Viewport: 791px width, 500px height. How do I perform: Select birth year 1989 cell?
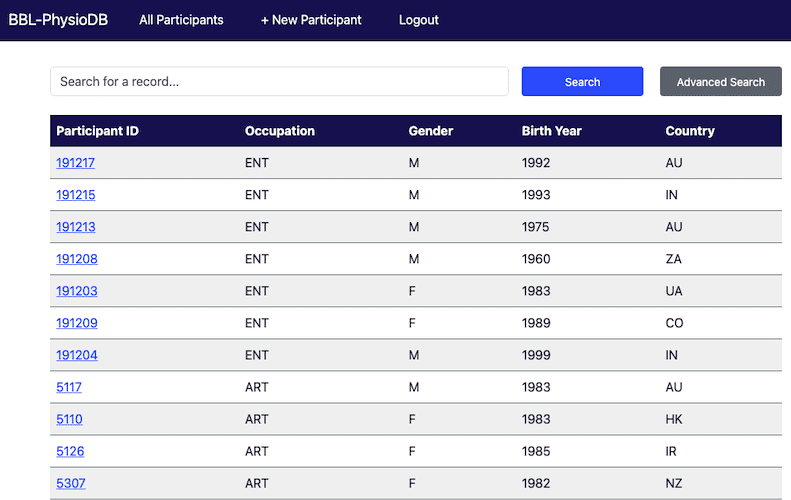[x=536, y=323]
